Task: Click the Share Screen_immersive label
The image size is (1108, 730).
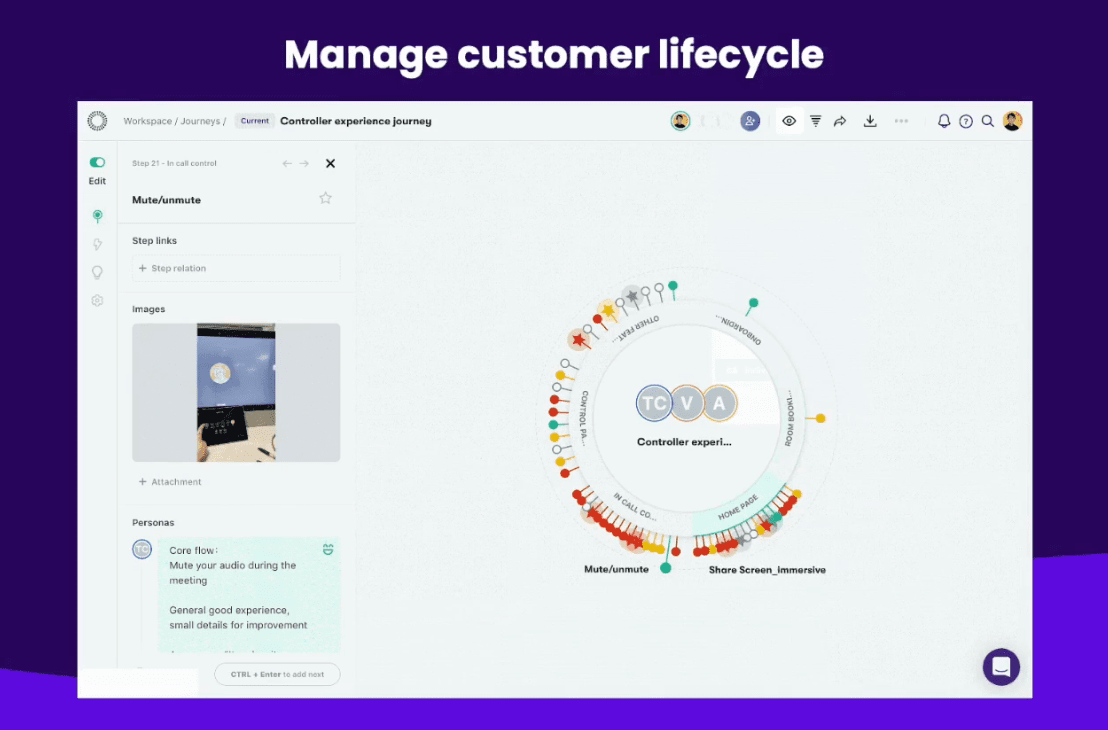Action: pos(767,570)
